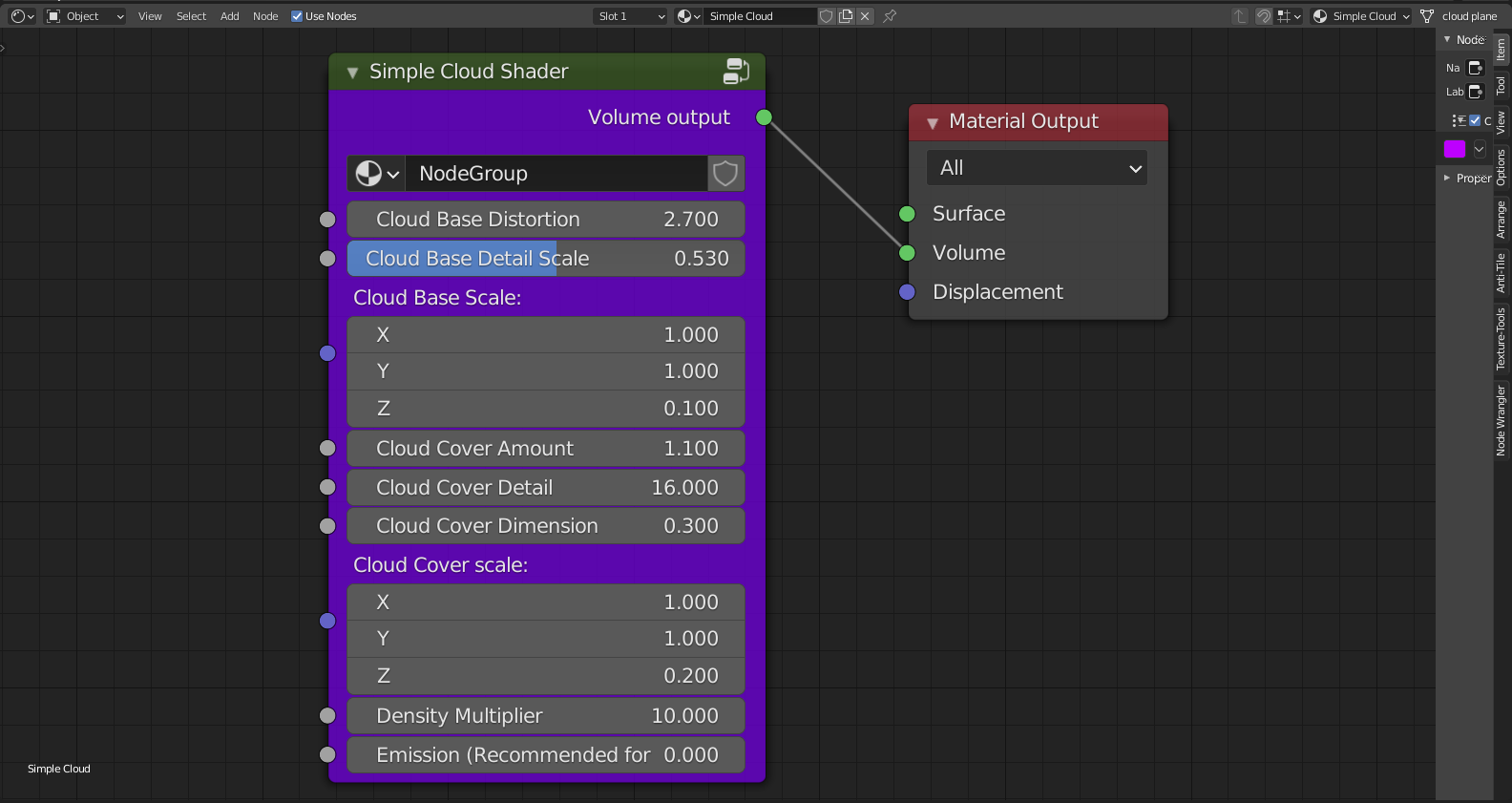Click the edit group icon on Simple Cloud Shader
The width and height of the screenshot is (1512, 803).
736,72
